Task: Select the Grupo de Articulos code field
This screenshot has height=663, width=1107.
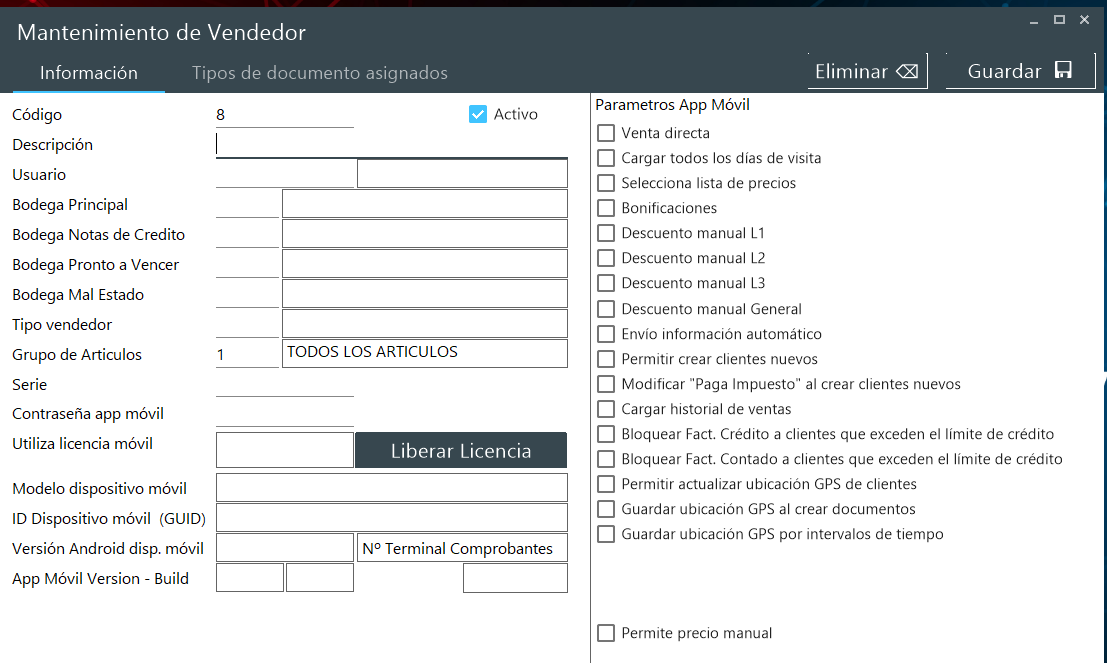Action: pos(247,355)
